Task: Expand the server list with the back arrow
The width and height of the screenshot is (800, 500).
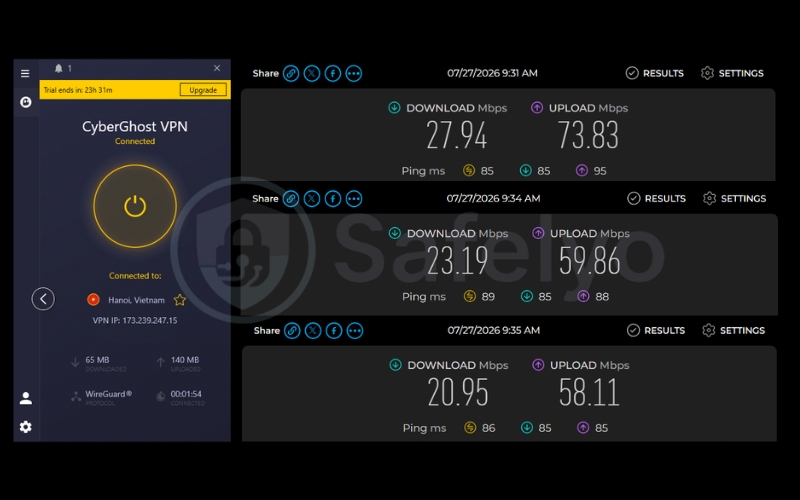Action: tap(43, 299)
